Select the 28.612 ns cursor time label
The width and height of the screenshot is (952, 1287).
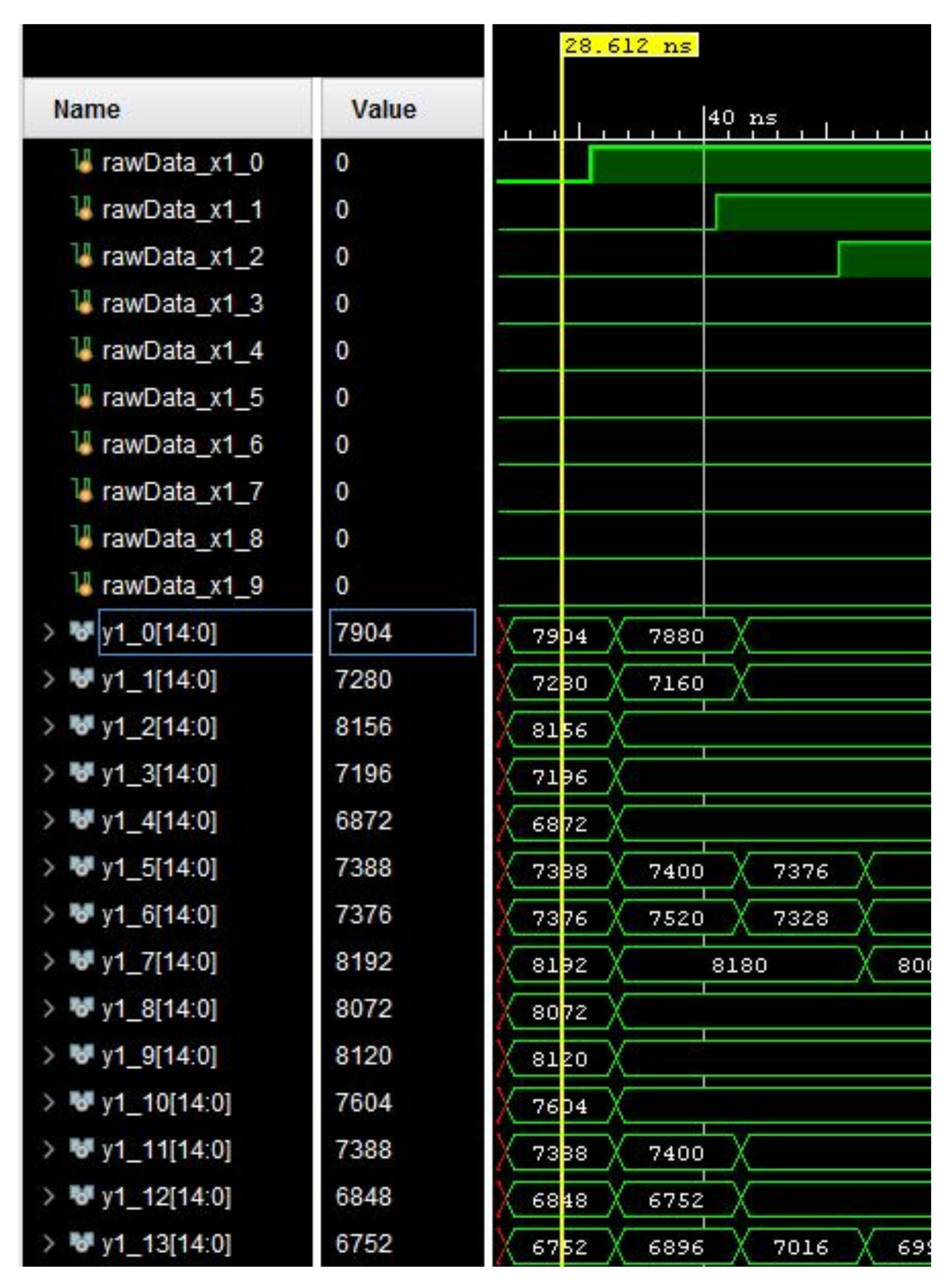point(629,45)
